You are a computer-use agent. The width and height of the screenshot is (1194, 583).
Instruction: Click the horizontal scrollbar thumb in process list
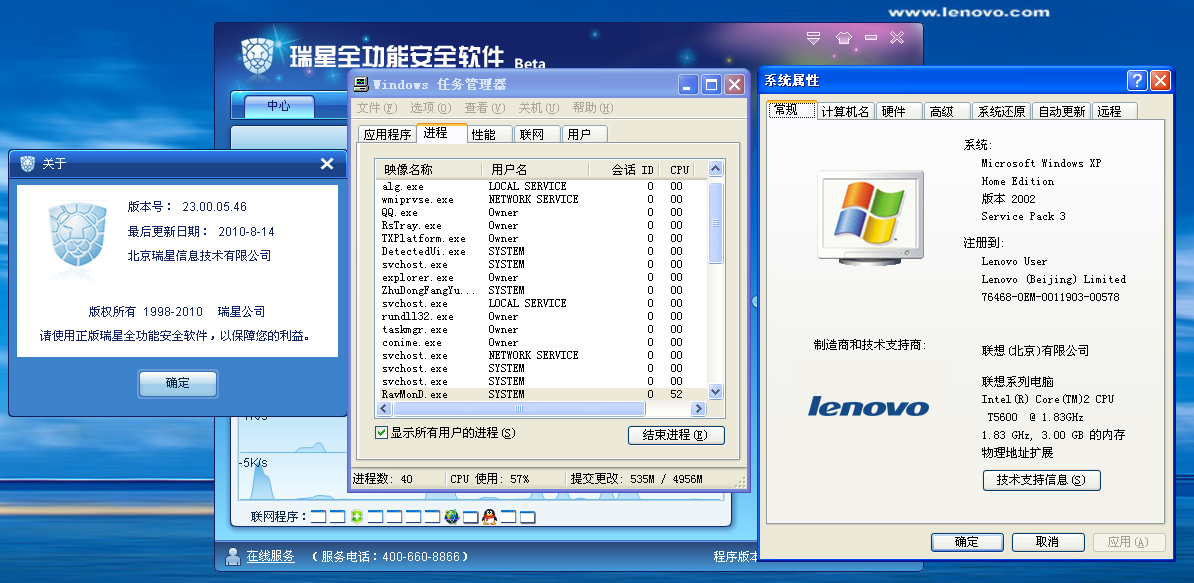[519, 409]
